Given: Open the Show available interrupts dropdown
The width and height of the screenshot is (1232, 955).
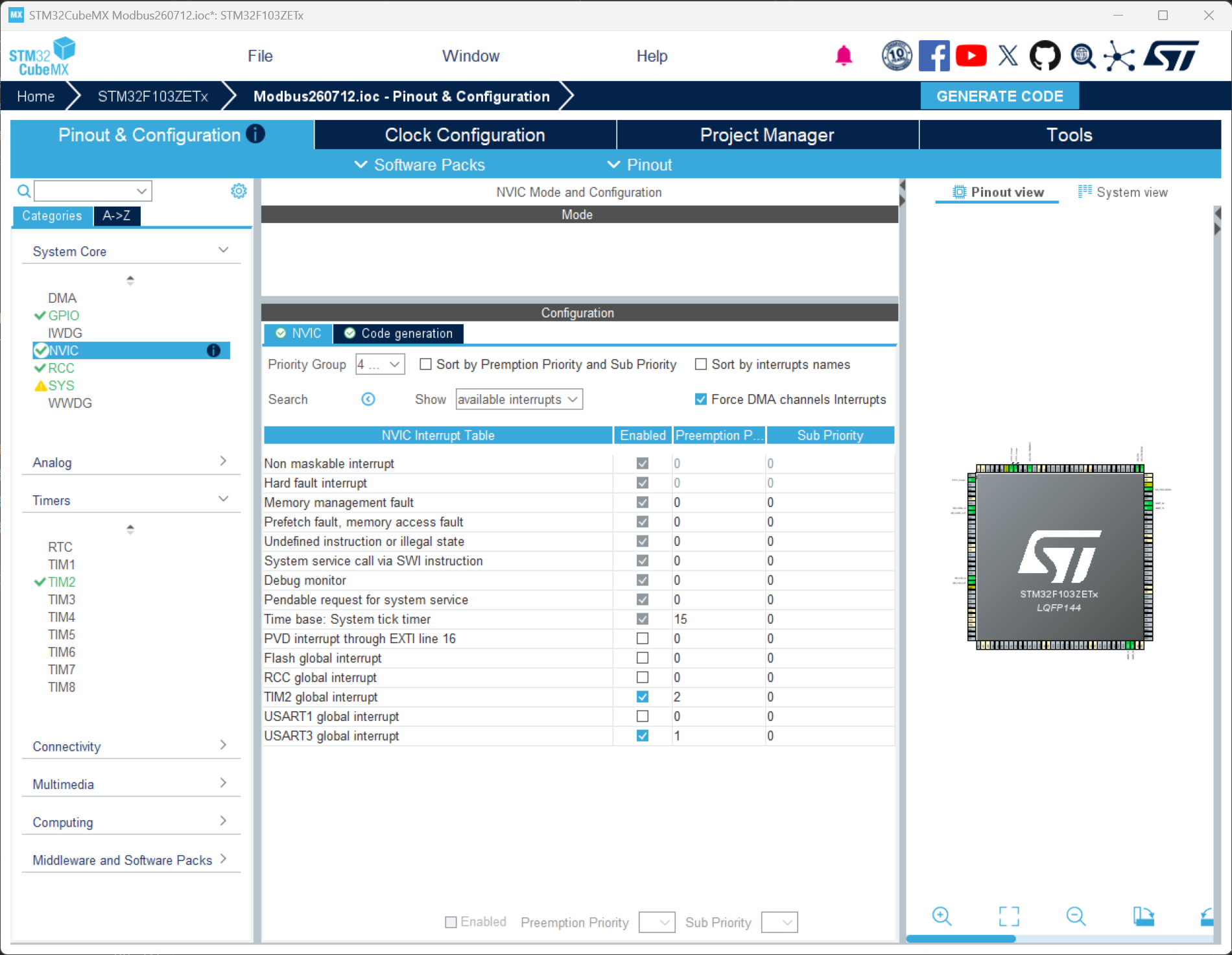Looking at the screenshot, I should click(519, 399).
